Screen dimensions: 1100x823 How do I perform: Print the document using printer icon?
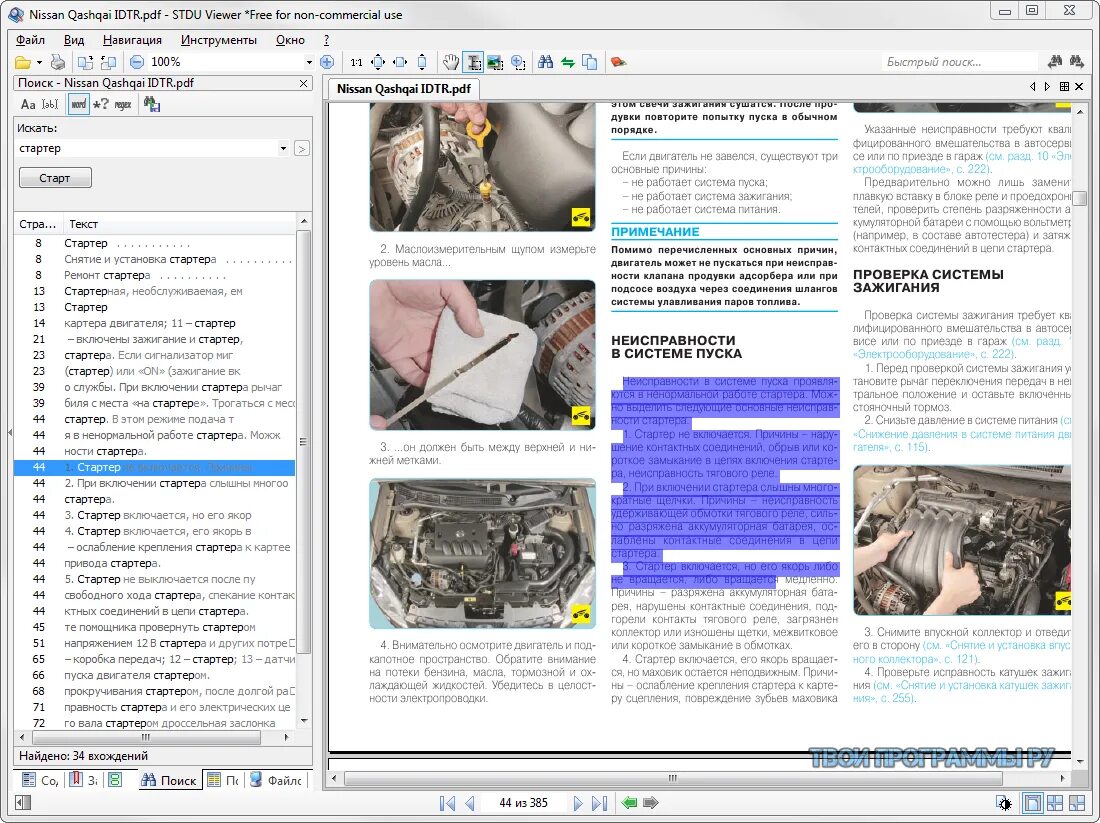(x=58, y=62)
